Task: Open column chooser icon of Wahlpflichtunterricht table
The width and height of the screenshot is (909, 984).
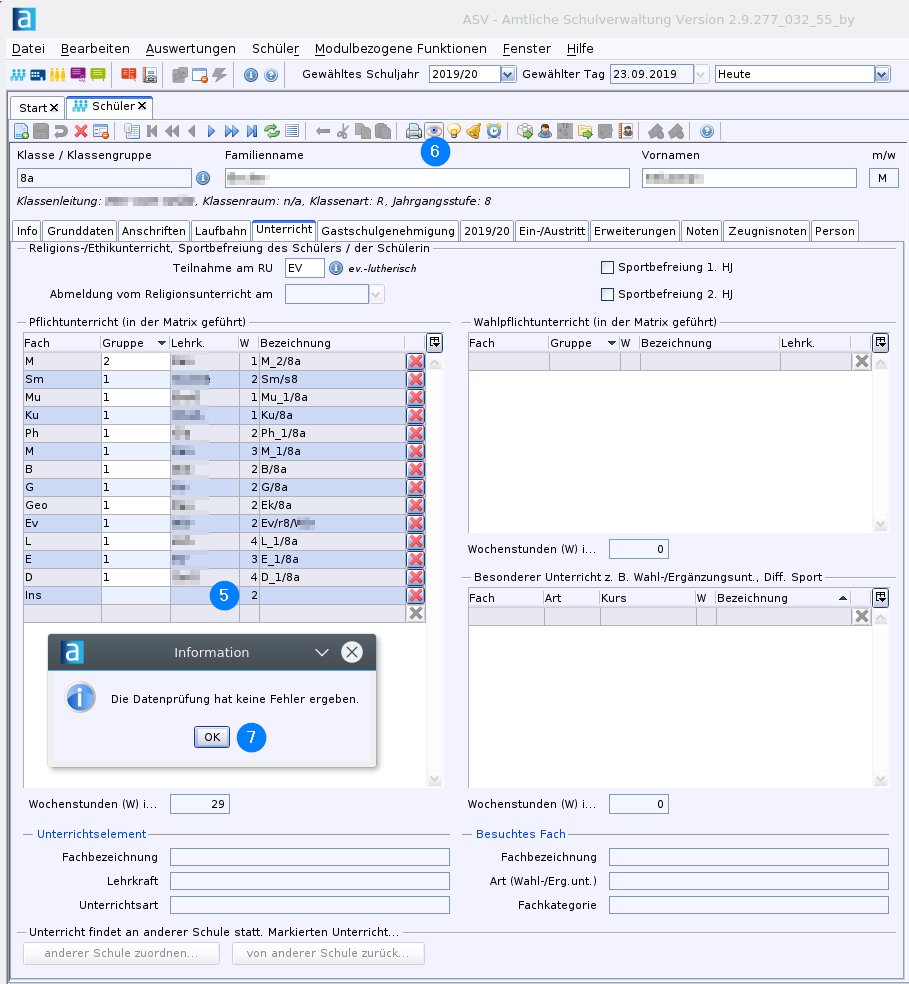Action: [x=881, y=343]
